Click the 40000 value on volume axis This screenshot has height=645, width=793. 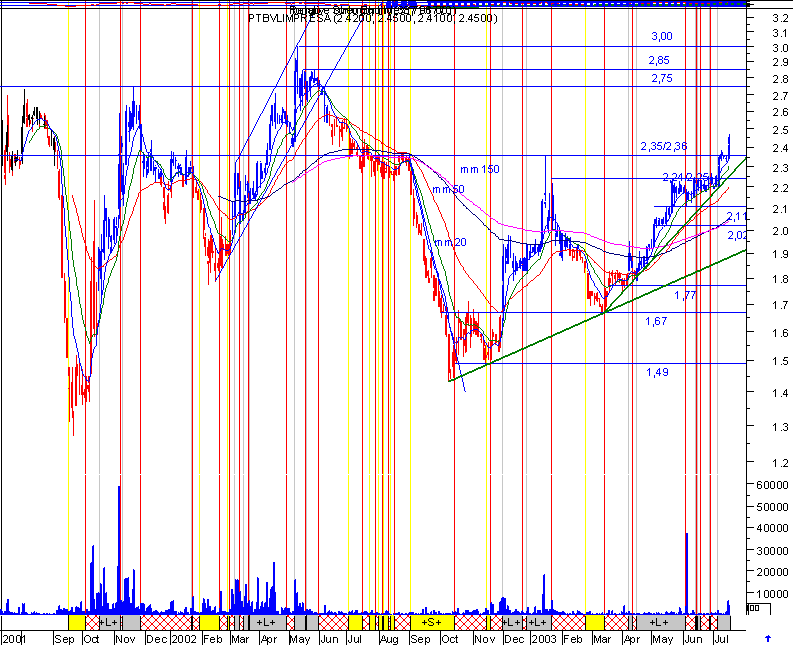click(x=772, y=528)
